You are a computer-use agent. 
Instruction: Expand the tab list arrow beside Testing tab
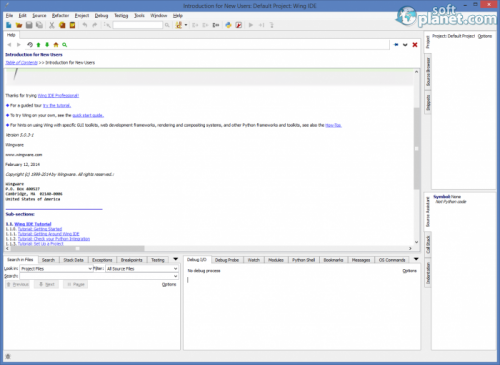point(176,259)
